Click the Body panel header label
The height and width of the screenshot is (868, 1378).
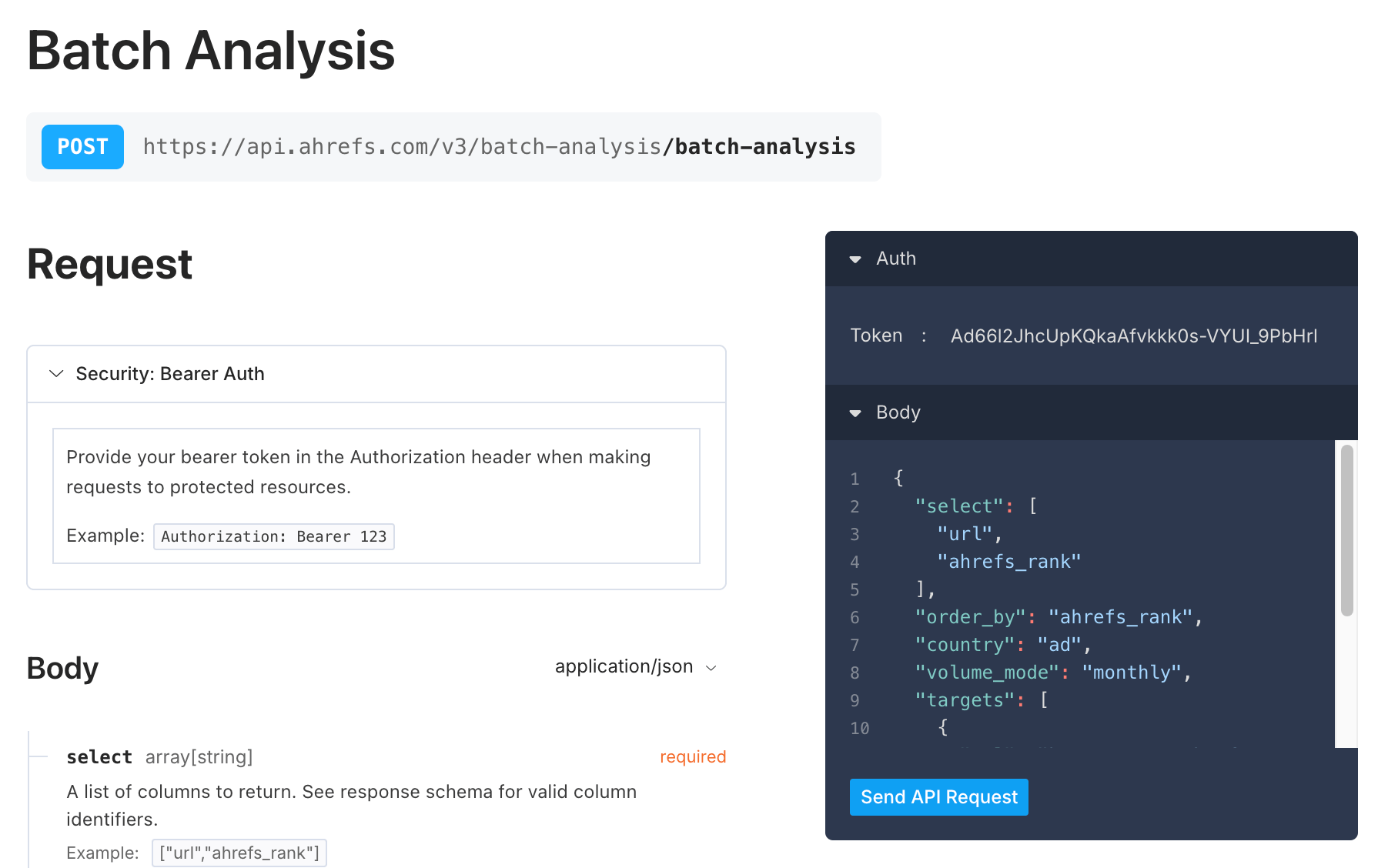tap(898, 412)
